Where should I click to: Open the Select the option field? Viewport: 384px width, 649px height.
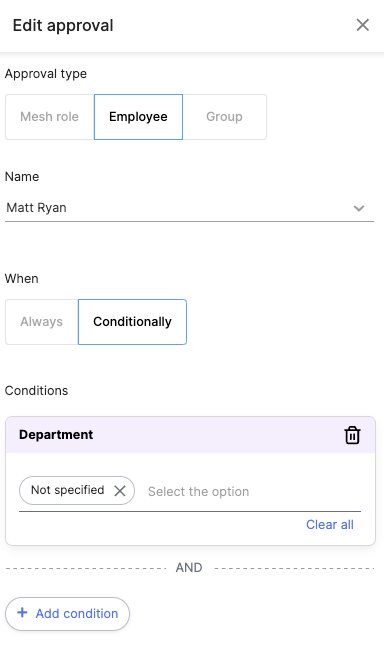(x=254, y=491)
